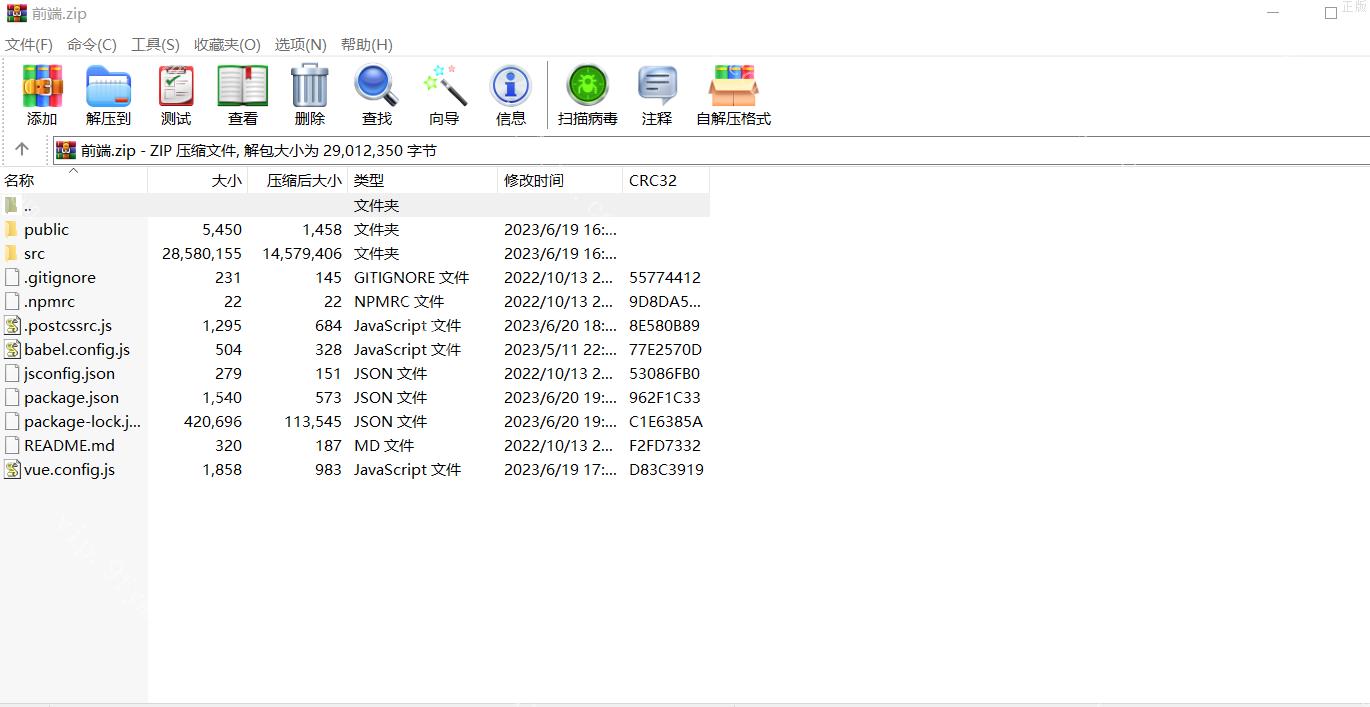Select the src folder row
Viewport: 1370px width, 707px height.
(35, 254)
